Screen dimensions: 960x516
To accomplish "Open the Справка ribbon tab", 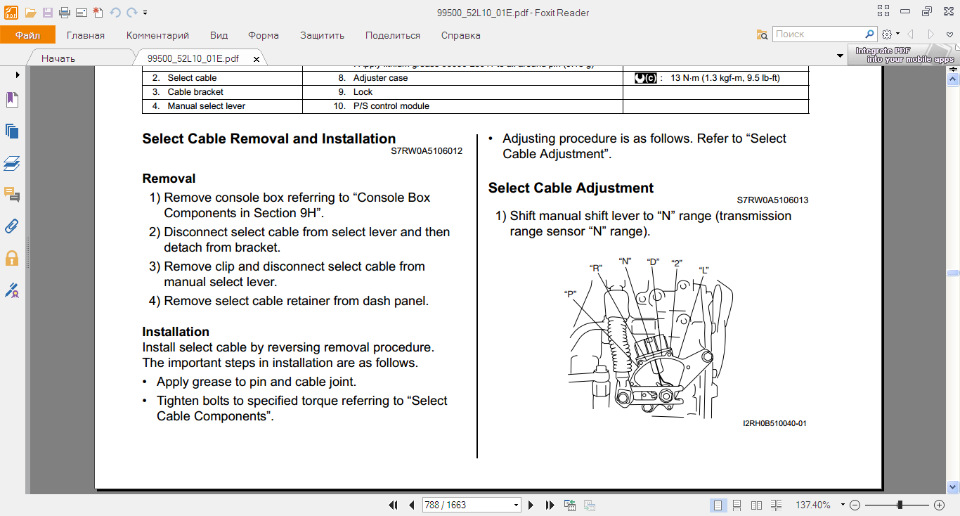I will [460, 36].
